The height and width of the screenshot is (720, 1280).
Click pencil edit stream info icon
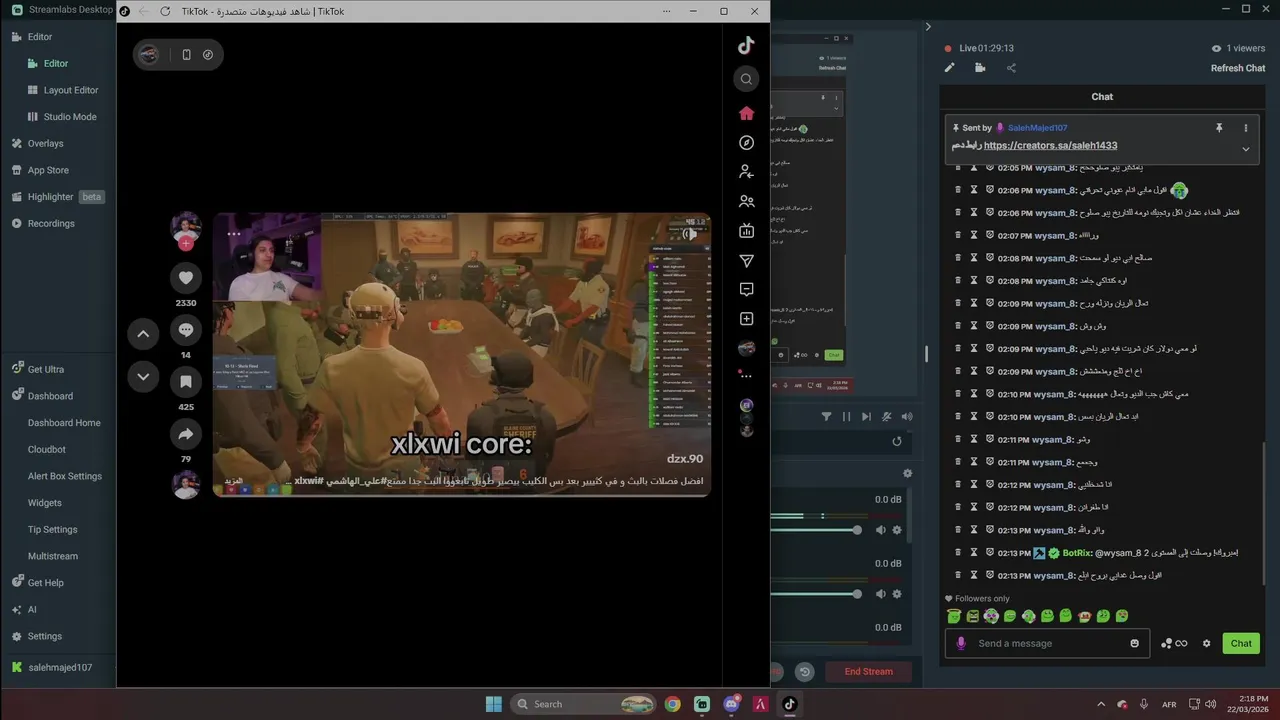950,68
